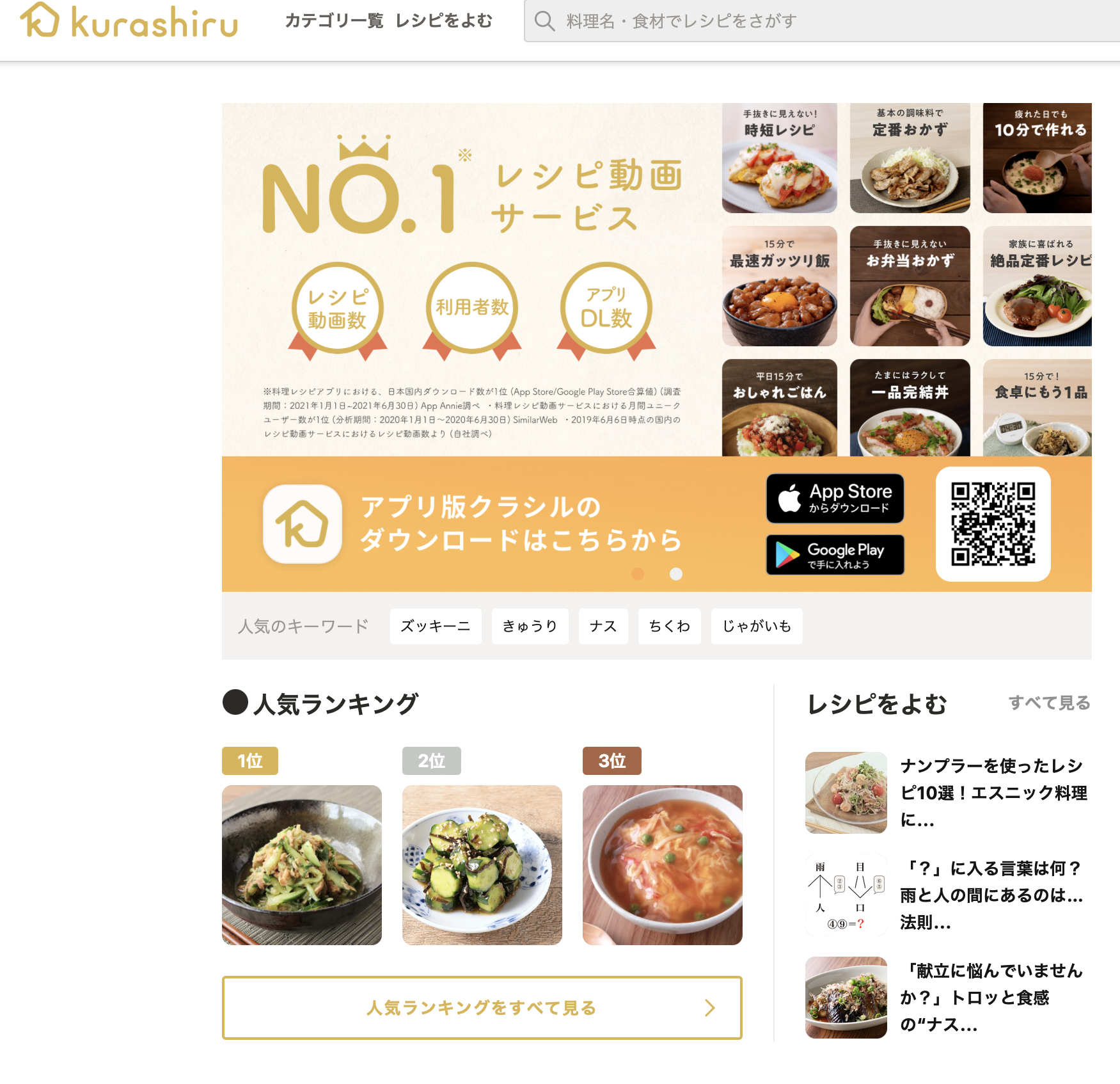This screenshot has width=1120, height=1084.
Task: Open the Google Play download badge
Action: 835,555
